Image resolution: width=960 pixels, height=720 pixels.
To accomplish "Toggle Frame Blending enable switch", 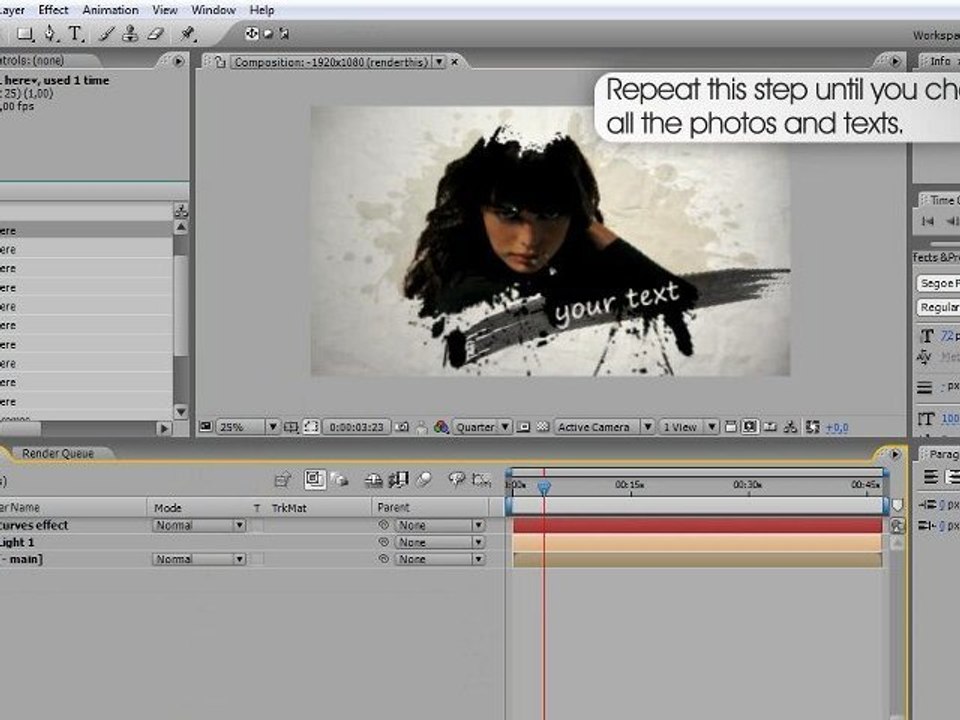I will [398, 479].
